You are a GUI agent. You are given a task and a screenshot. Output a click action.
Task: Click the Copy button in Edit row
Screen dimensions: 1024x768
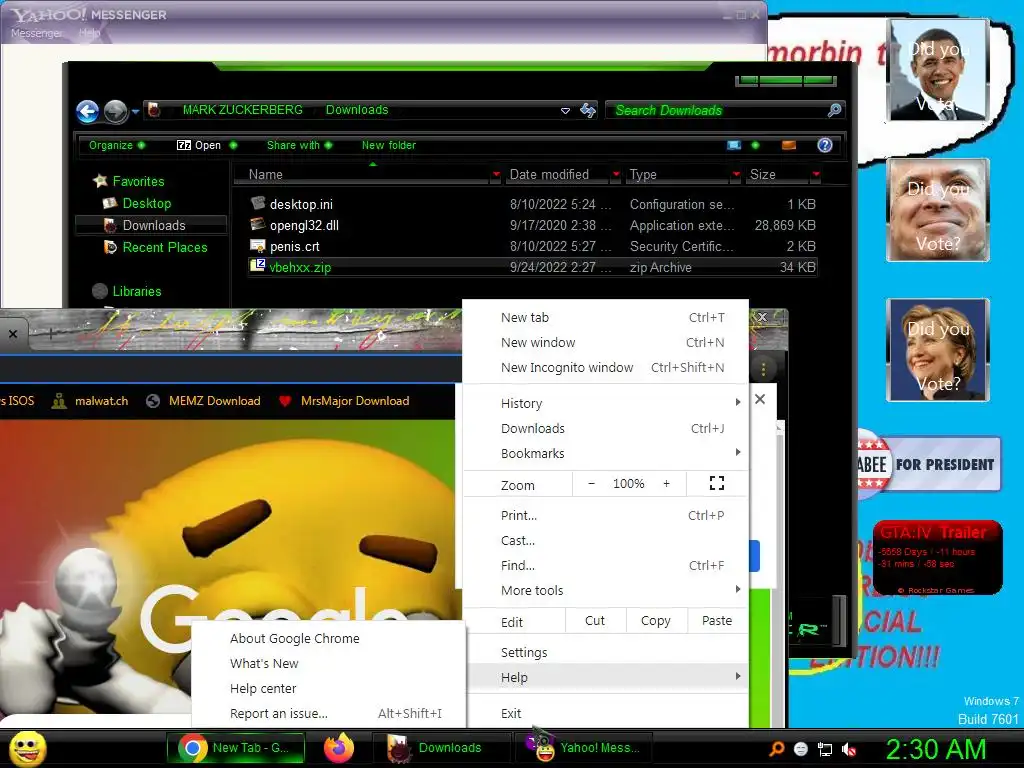656,620
